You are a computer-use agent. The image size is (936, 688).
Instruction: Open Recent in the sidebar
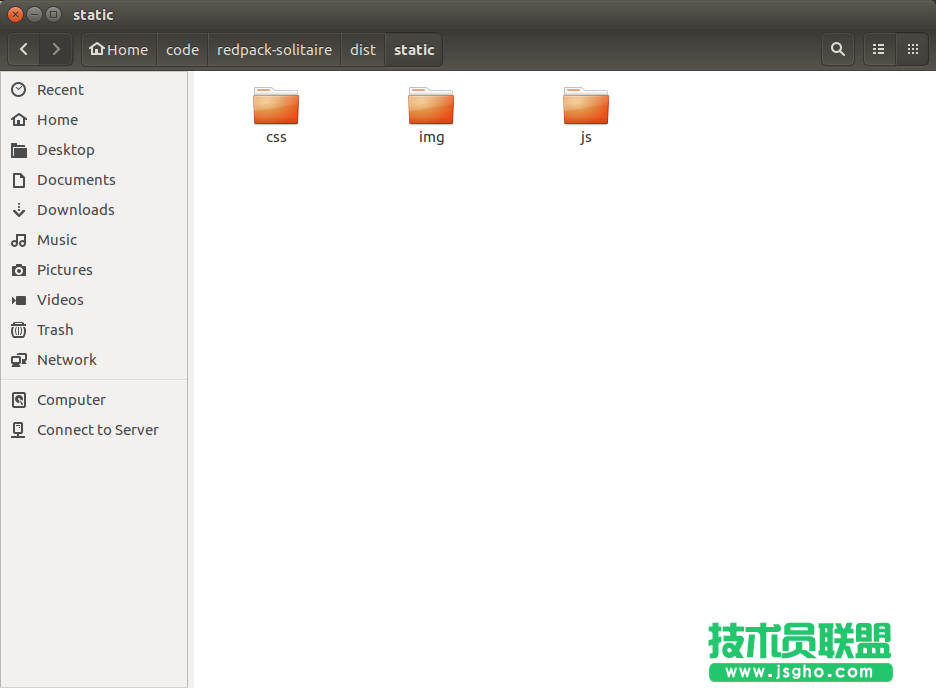[60, 90]
